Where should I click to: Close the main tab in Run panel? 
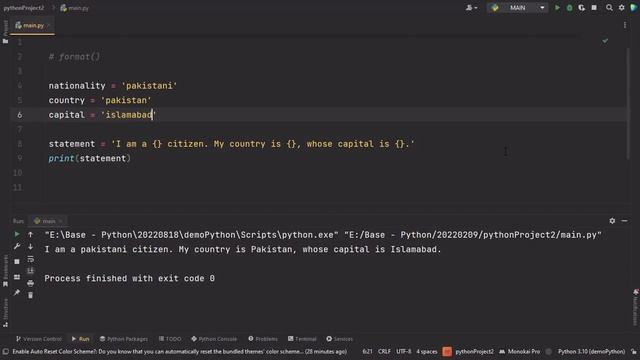tap(60, 221)
